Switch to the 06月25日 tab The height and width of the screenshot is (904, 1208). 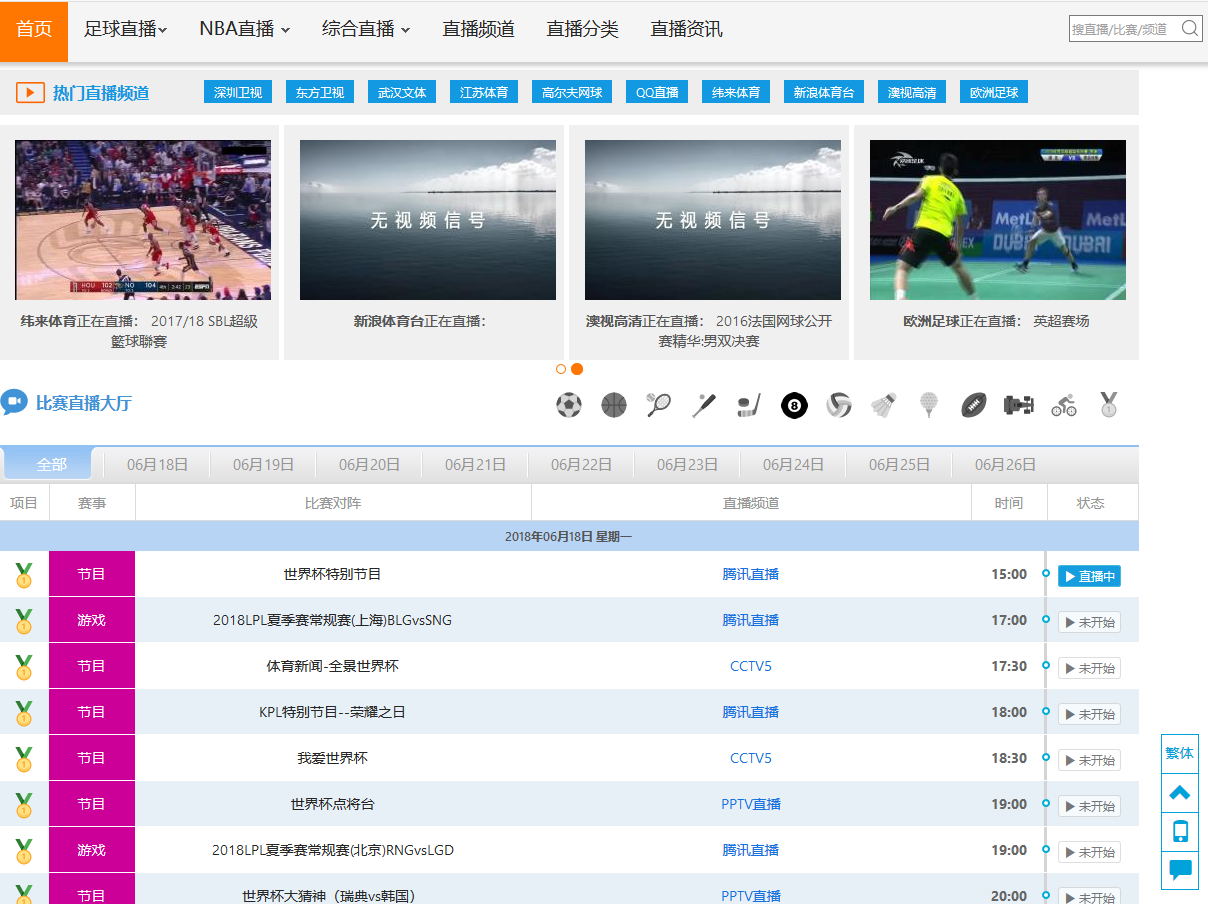(x=900, y=464)
